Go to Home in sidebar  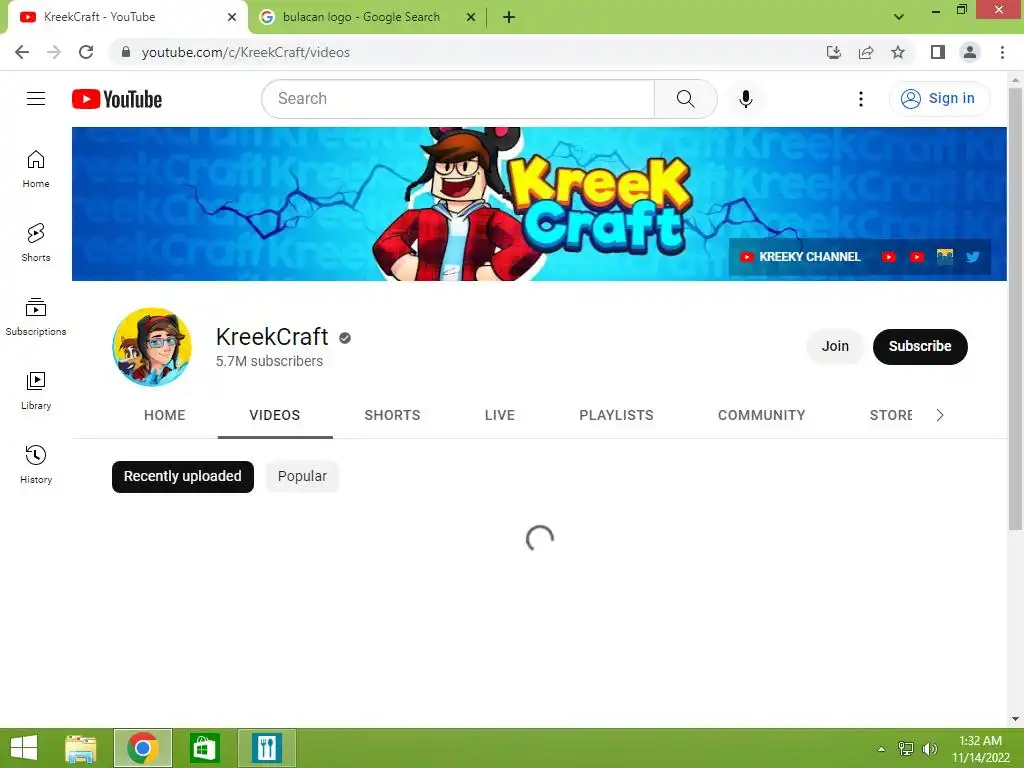pos(36,169)
